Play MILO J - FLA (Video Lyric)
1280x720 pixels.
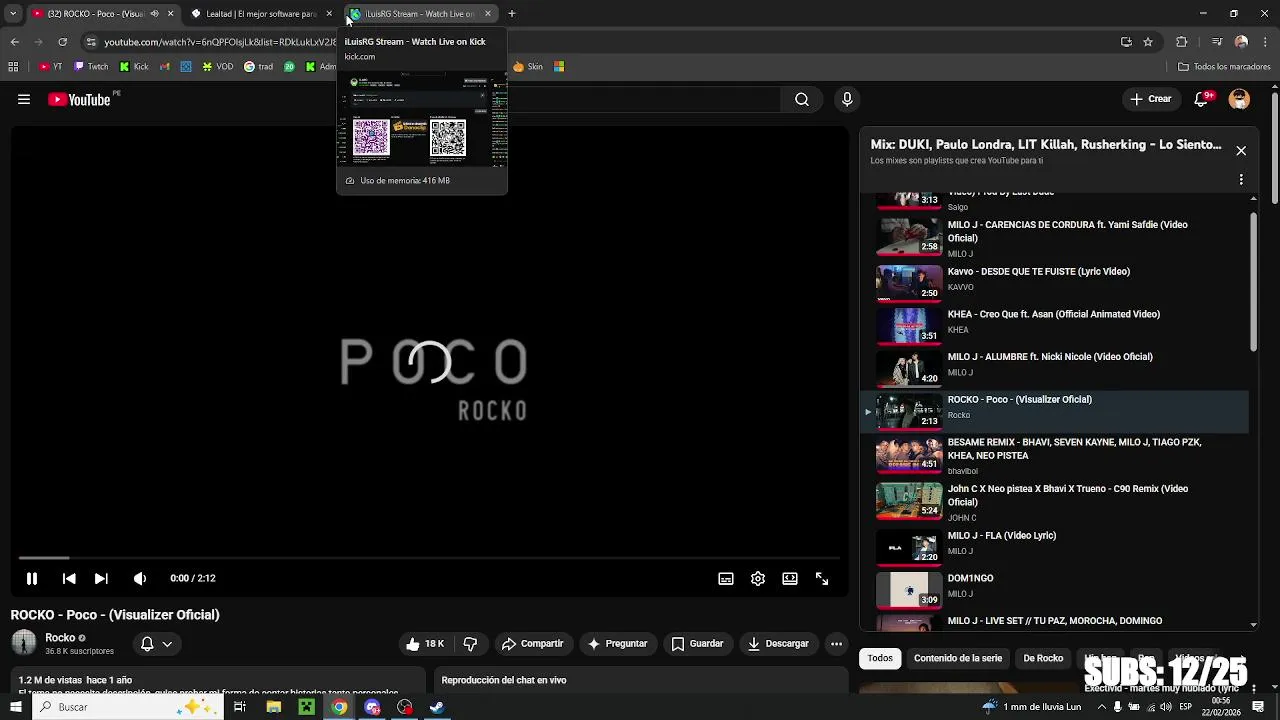pos(1055,547)
